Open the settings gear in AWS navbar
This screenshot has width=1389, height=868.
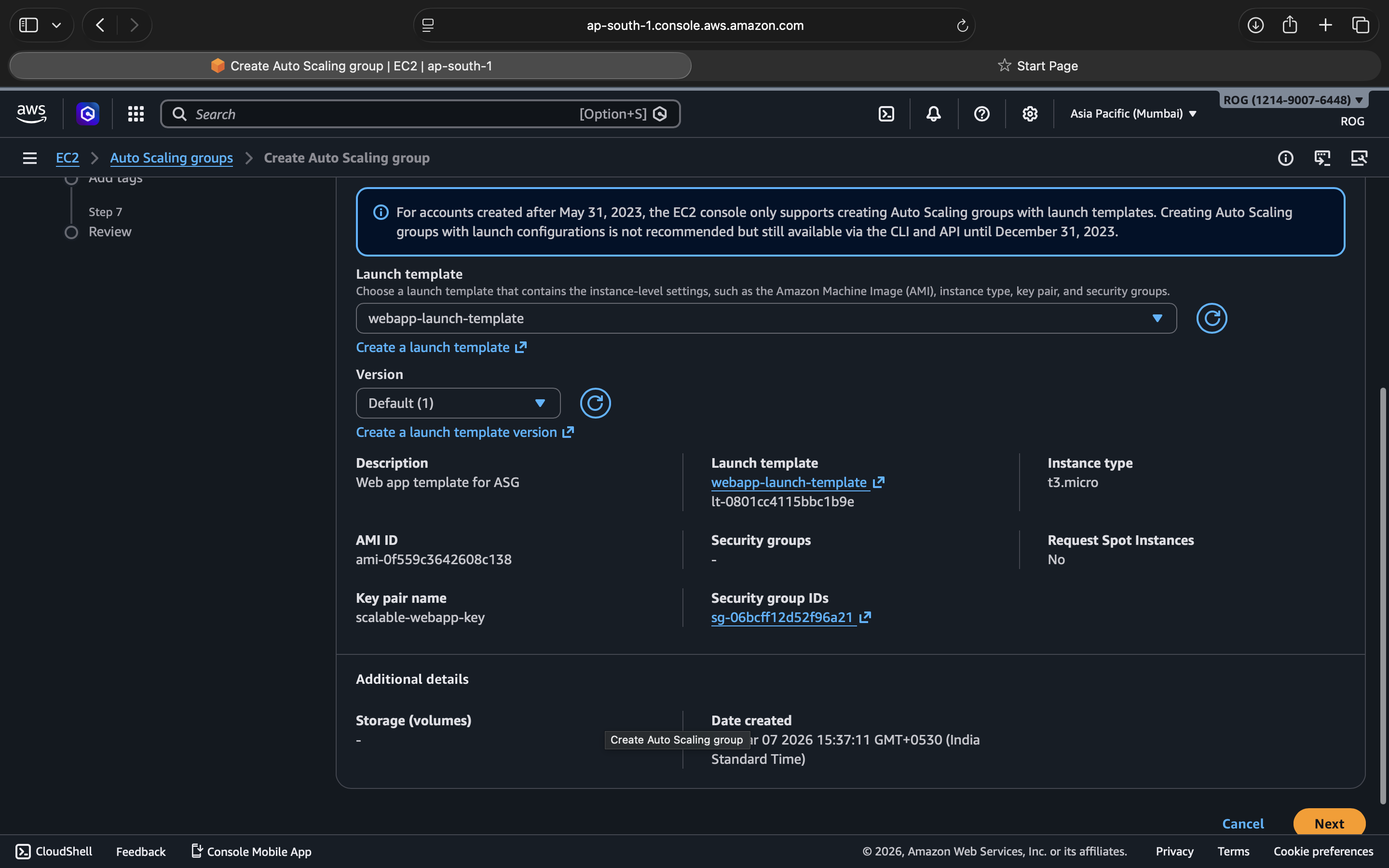tap(1030, 114)
